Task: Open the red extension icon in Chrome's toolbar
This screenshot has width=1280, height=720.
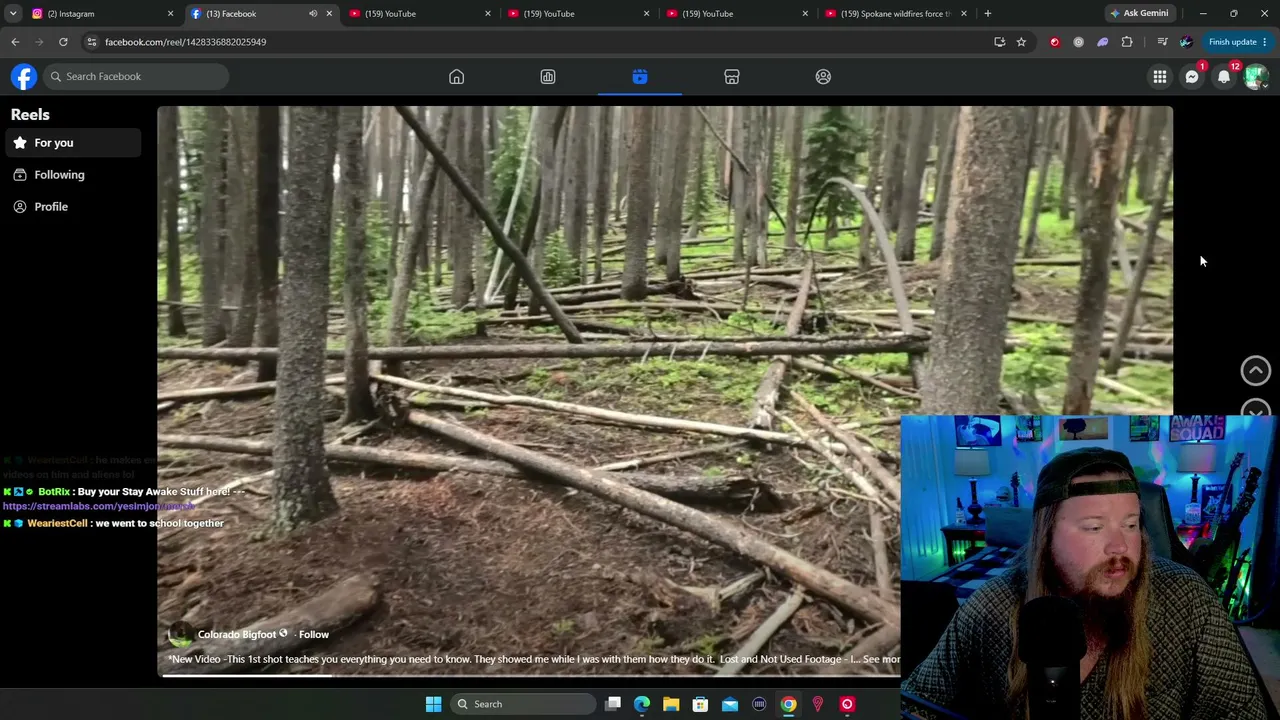Action: pyautogui.click(x=1054, y=42)
